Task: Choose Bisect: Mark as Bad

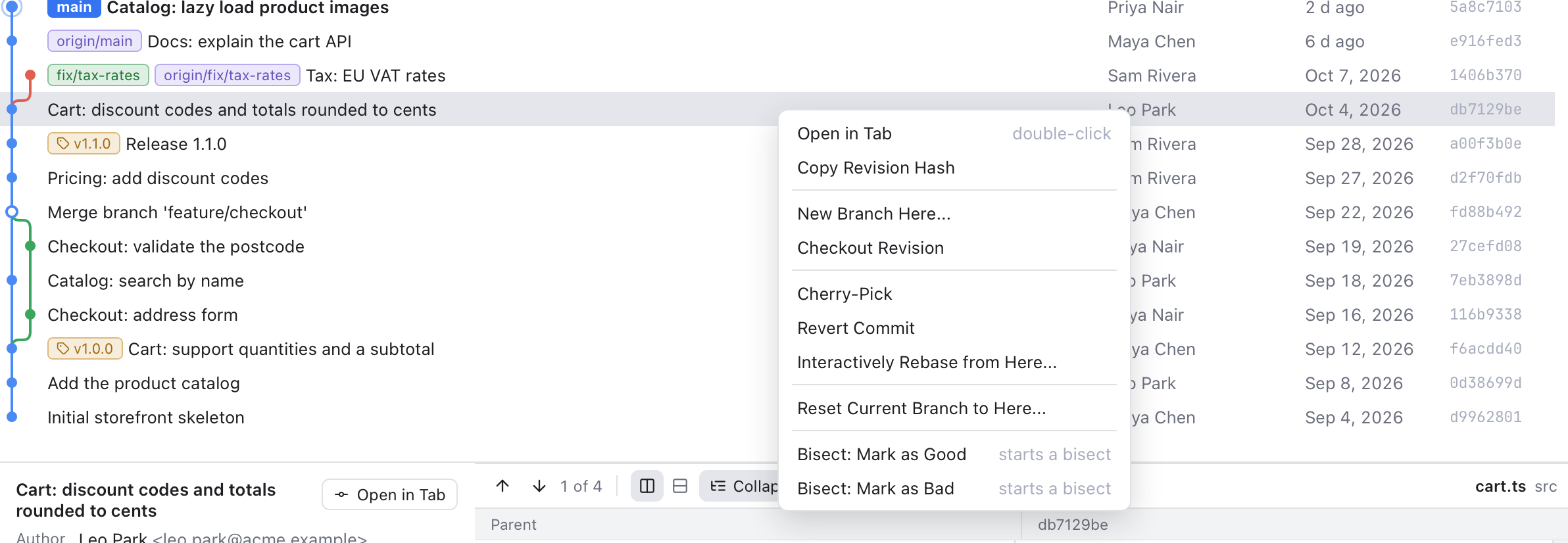Action: [x=954, y=488]
